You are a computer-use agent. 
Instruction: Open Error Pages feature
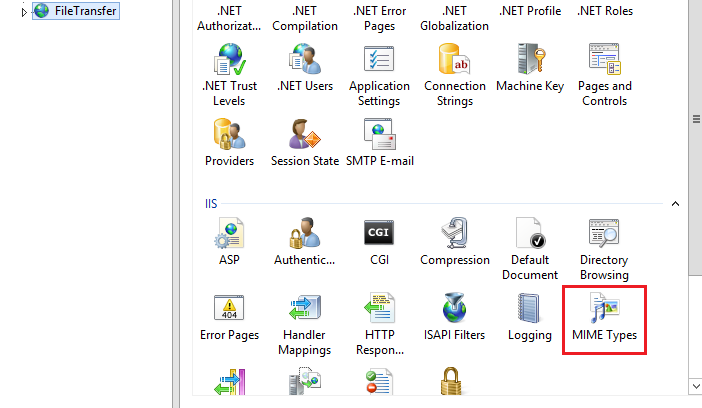coord(229,317)
